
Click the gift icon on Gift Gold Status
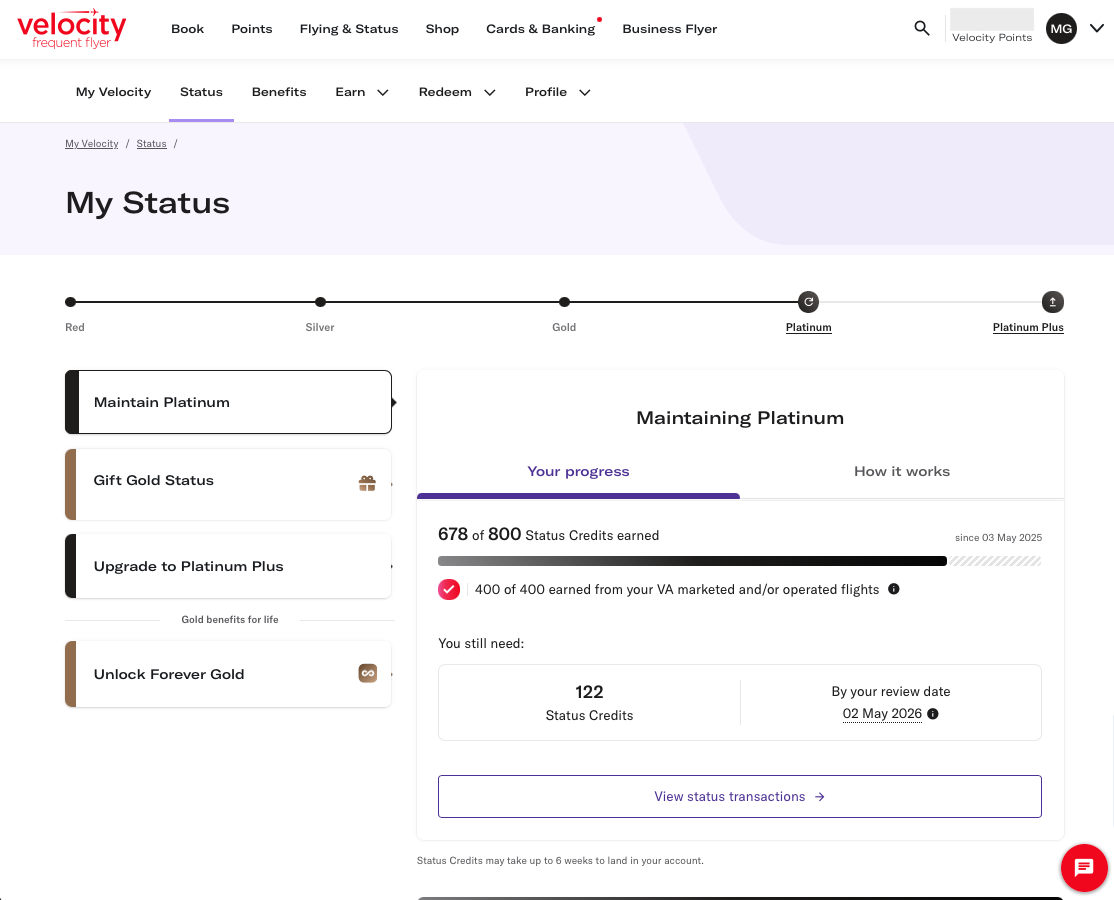(367, 483)
